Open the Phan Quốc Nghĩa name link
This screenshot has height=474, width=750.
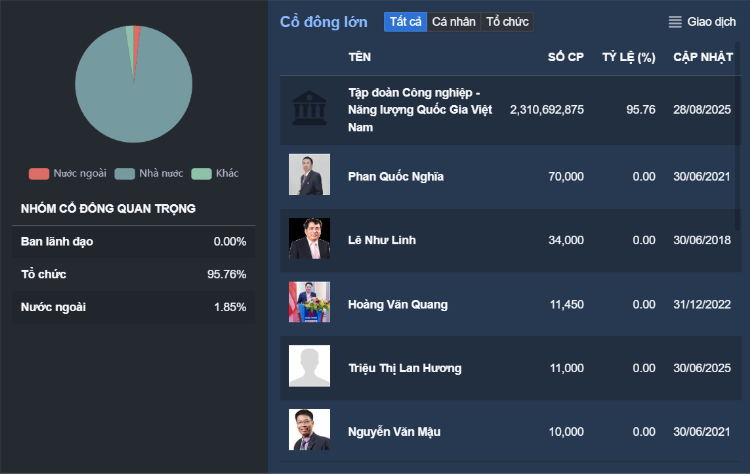[x=395, y=177]
